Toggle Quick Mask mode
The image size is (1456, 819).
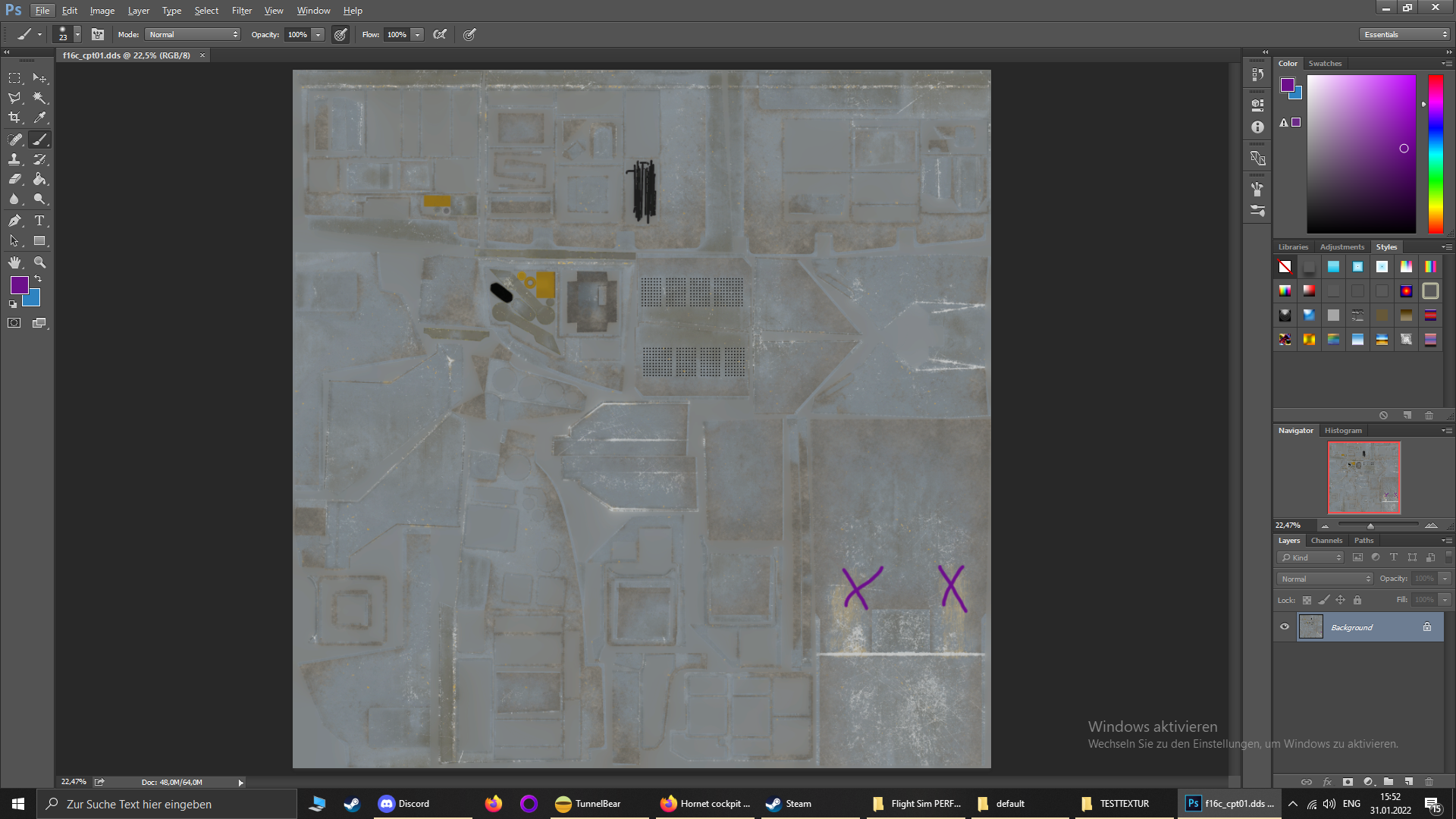14,323
